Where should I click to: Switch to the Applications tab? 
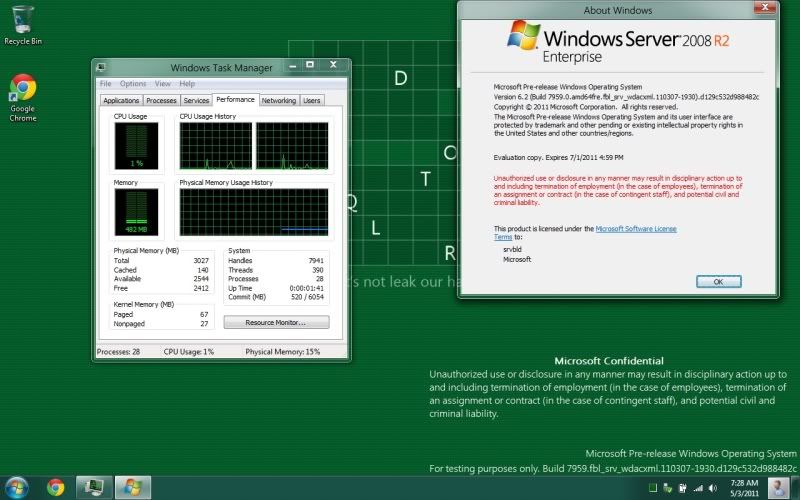pos(121,101)
